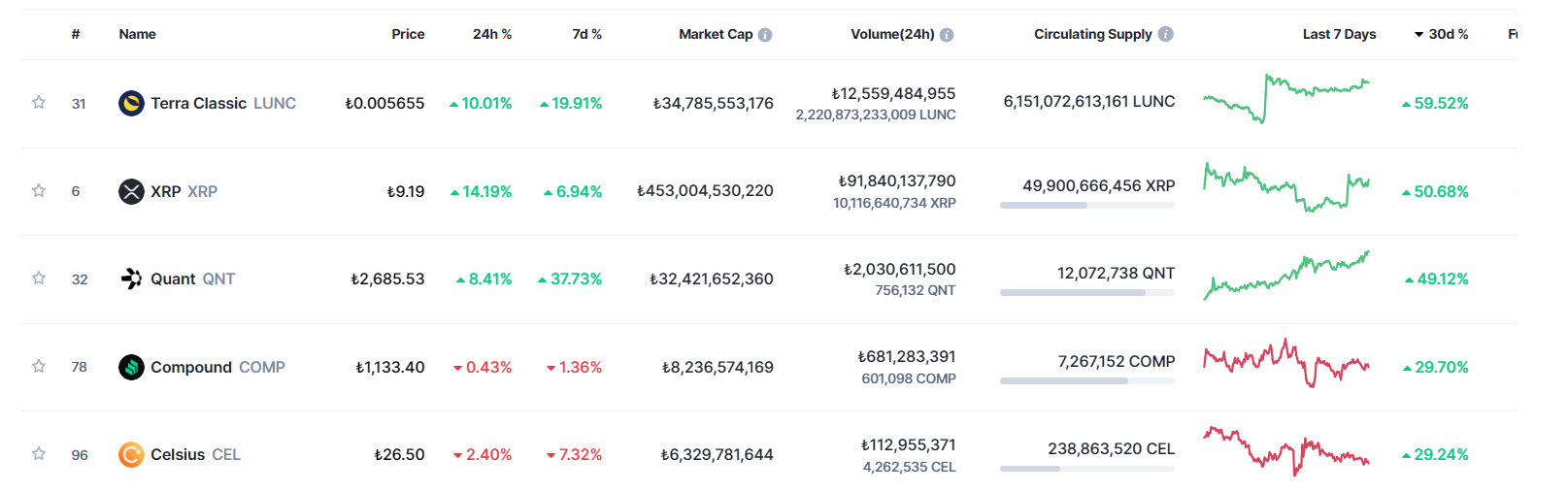Sort table by 24h % header
1568x492 pixels.
point(492,34)
